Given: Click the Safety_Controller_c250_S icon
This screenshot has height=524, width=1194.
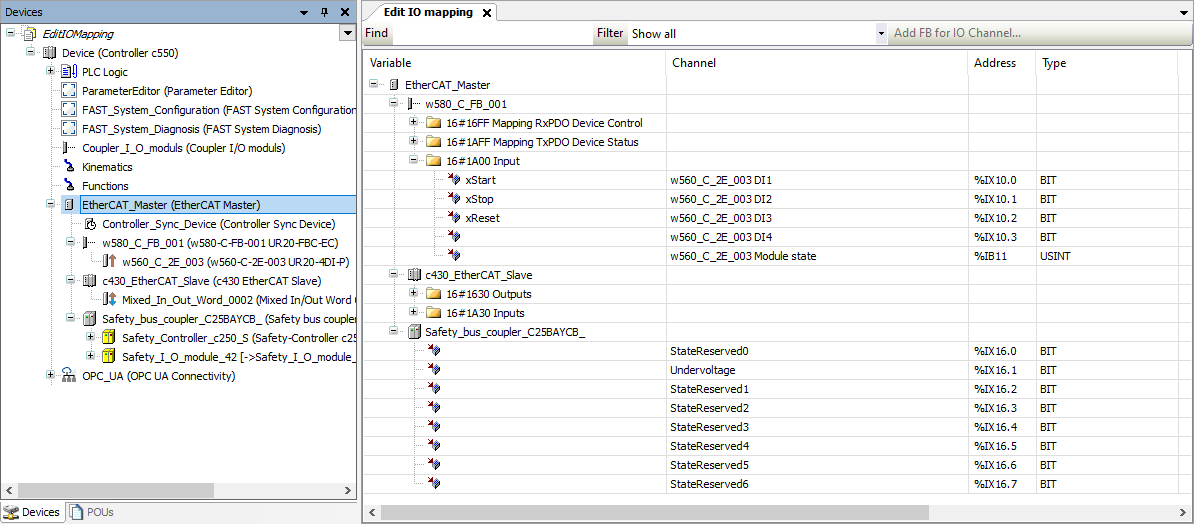Looking at the screenshot, I should pyautogui.click(x=110, y=338).
